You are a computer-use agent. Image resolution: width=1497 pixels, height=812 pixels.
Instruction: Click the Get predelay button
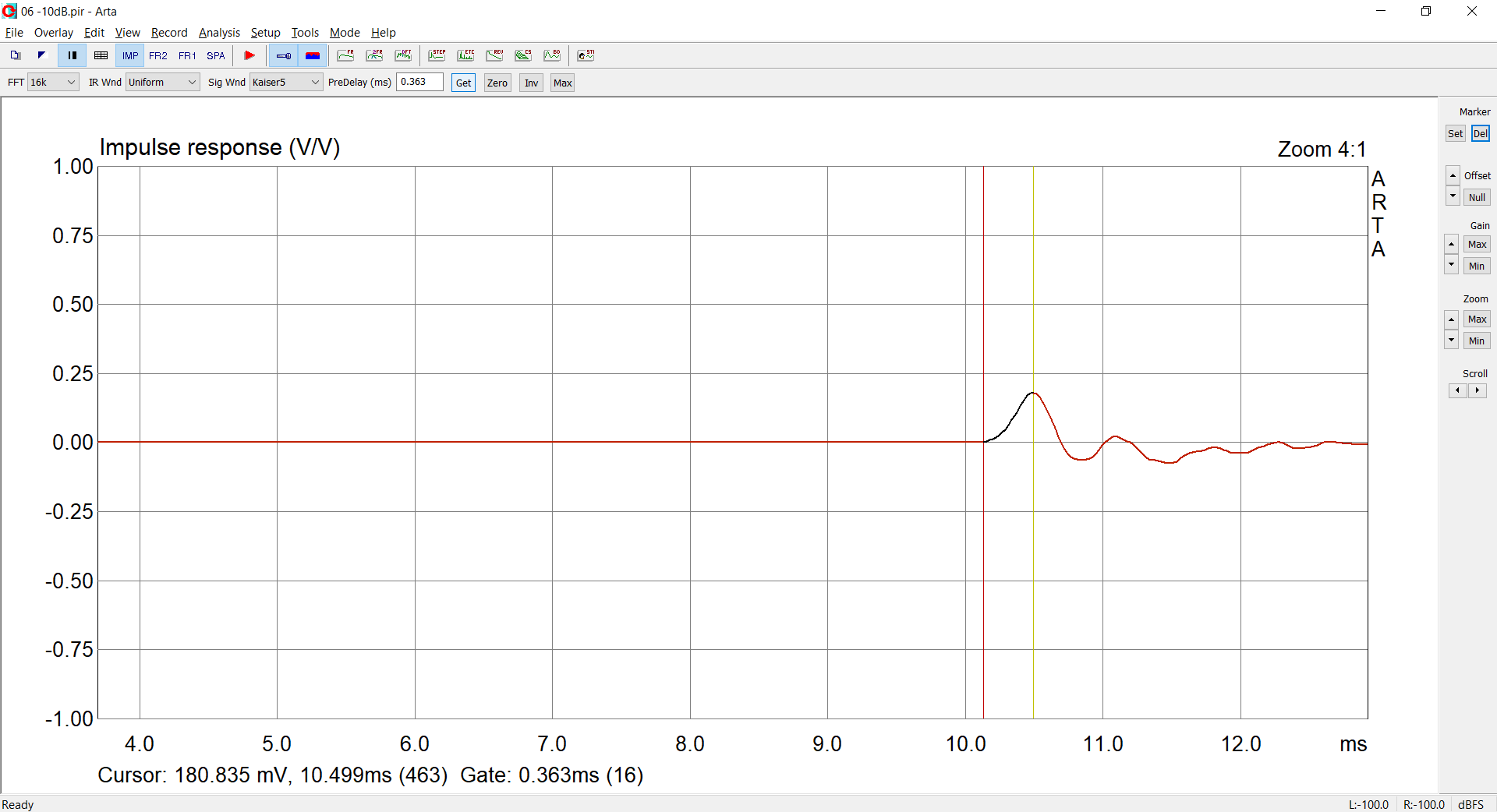click(463, 83)
